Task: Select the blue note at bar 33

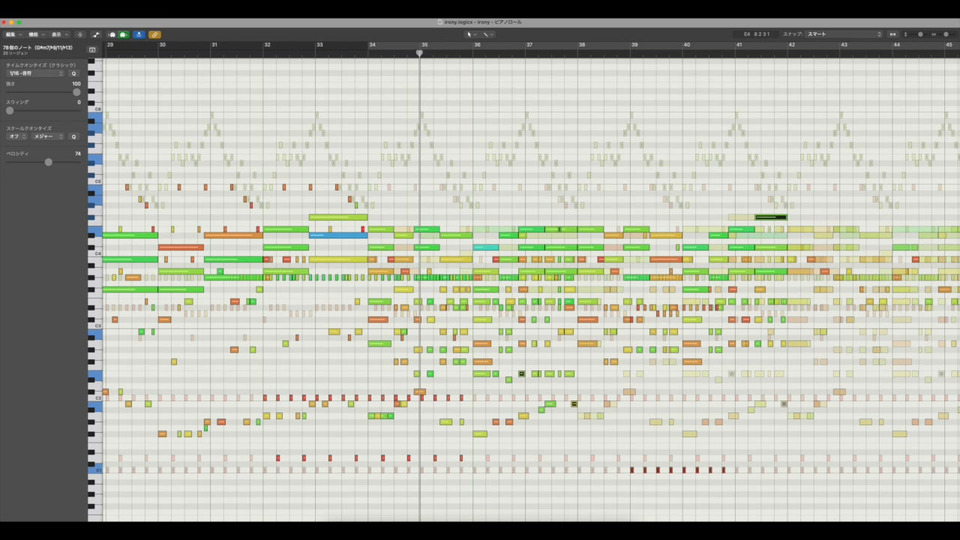Action: tap(338, 235)
